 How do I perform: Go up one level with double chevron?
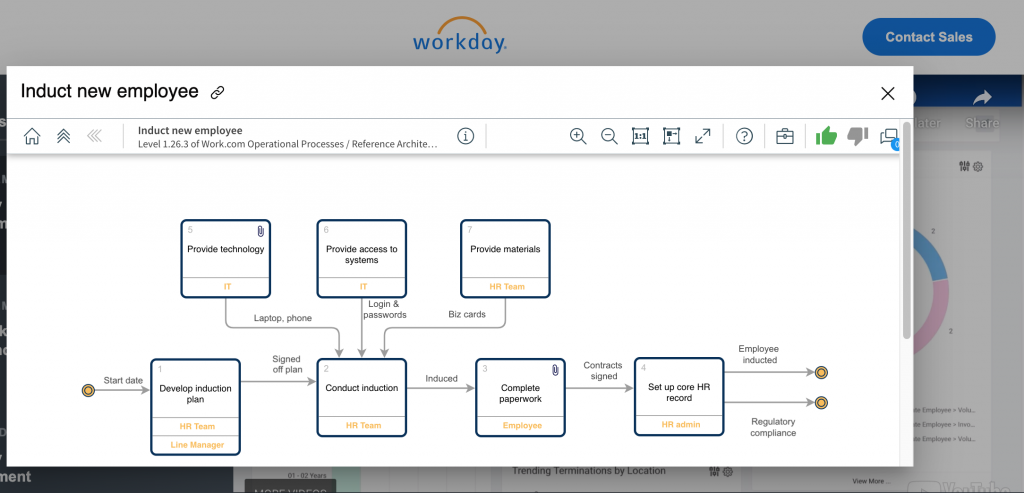pos(63,137)
